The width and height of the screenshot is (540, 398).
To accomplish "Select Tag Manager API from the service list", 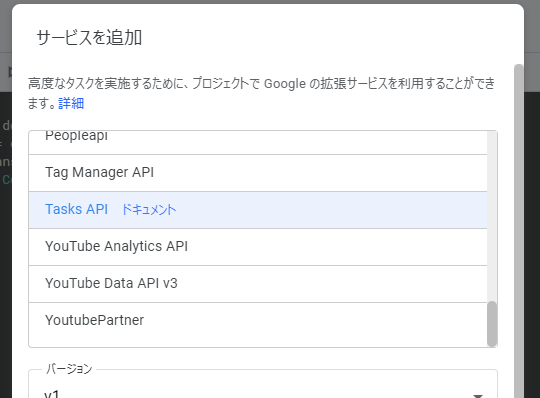I will pos(258,173).
